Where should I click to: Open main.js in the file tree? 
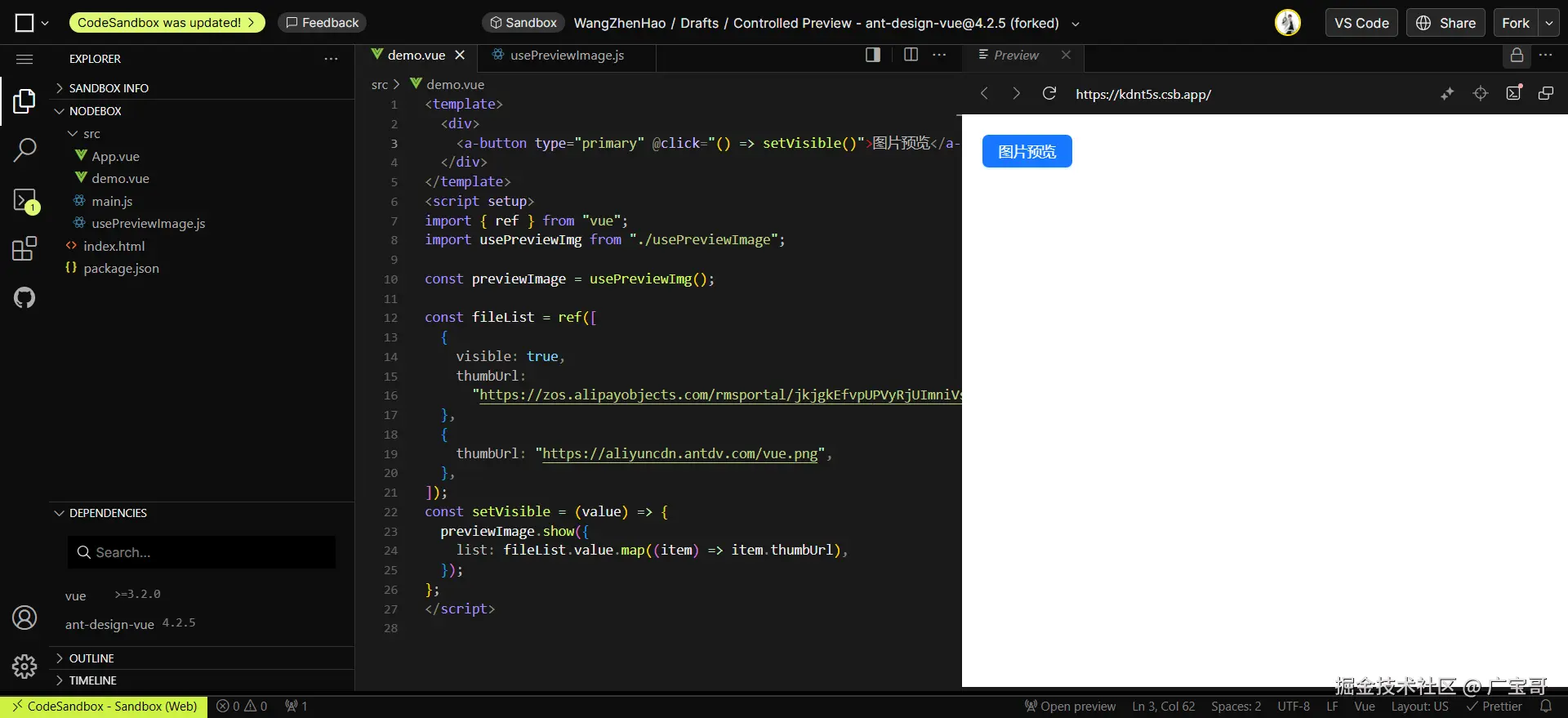203,201
